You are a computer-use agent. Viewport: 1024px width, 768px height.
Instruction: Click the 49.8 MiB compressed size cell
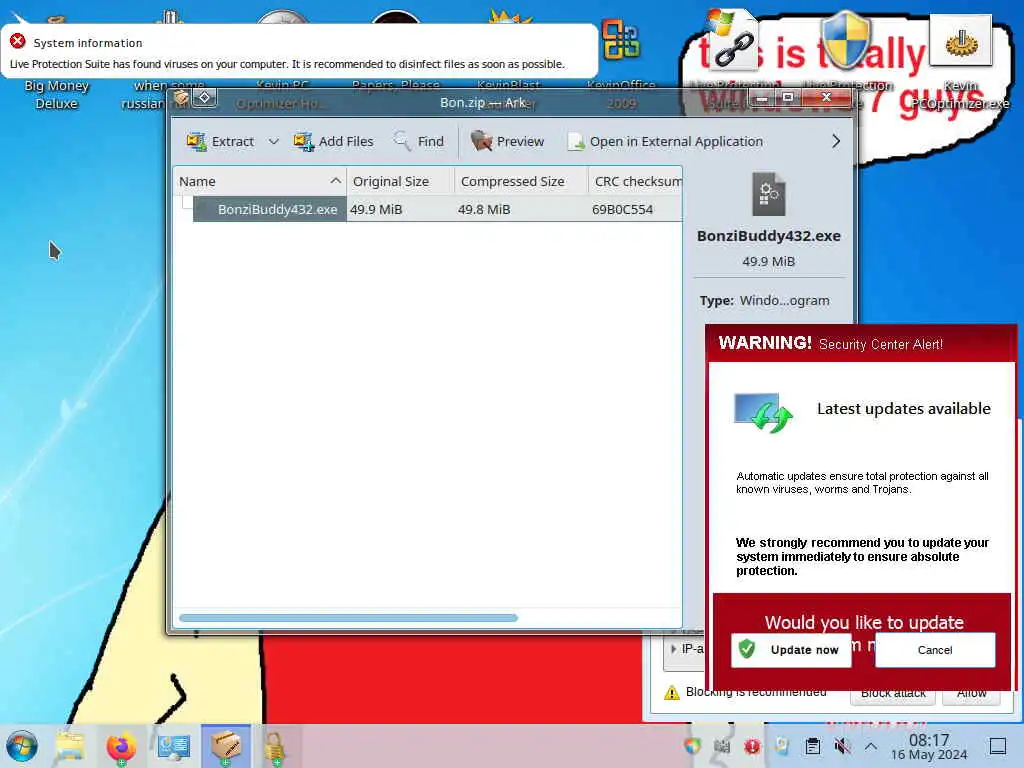coord(484,209)
